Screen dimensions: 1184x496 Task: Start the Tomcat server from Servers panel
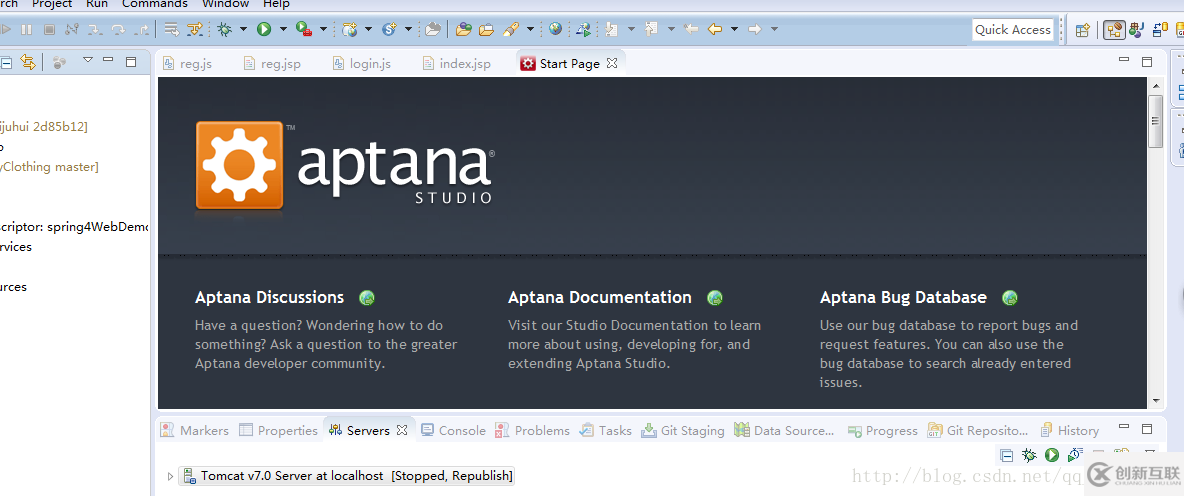pyautogui.click(x=1051, y=454)
